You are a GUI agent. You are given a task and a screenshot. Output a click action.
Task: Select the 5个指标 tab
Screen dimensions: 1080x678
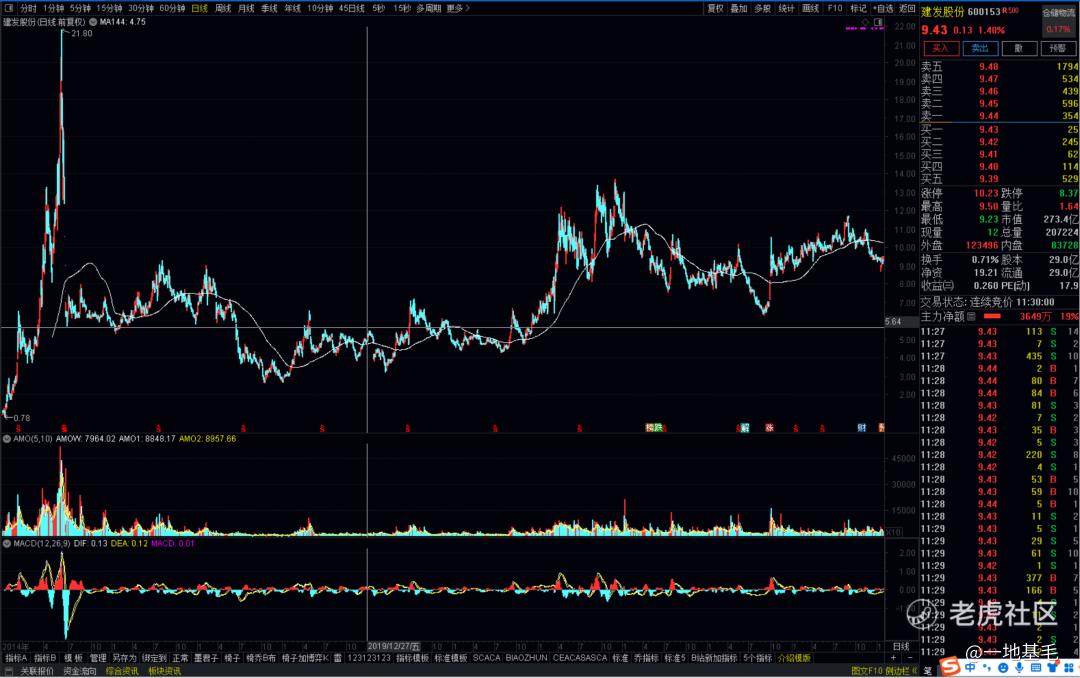click(758, 658)
